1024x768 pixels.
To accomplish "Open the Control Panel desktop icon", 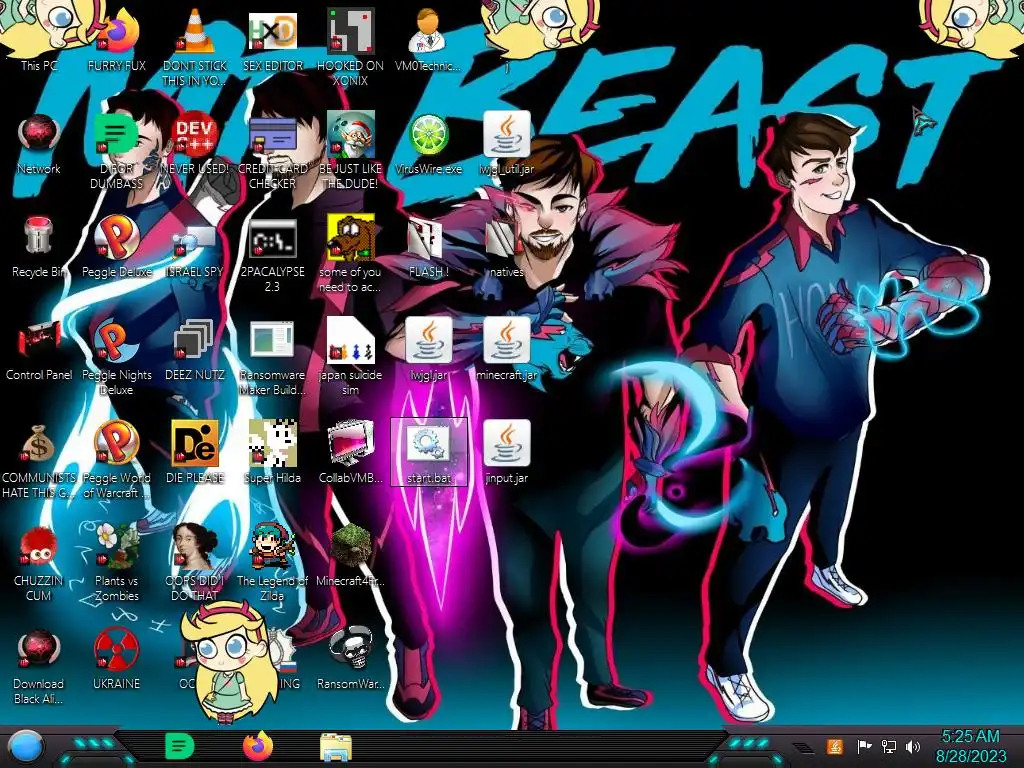I will (39, 348).
